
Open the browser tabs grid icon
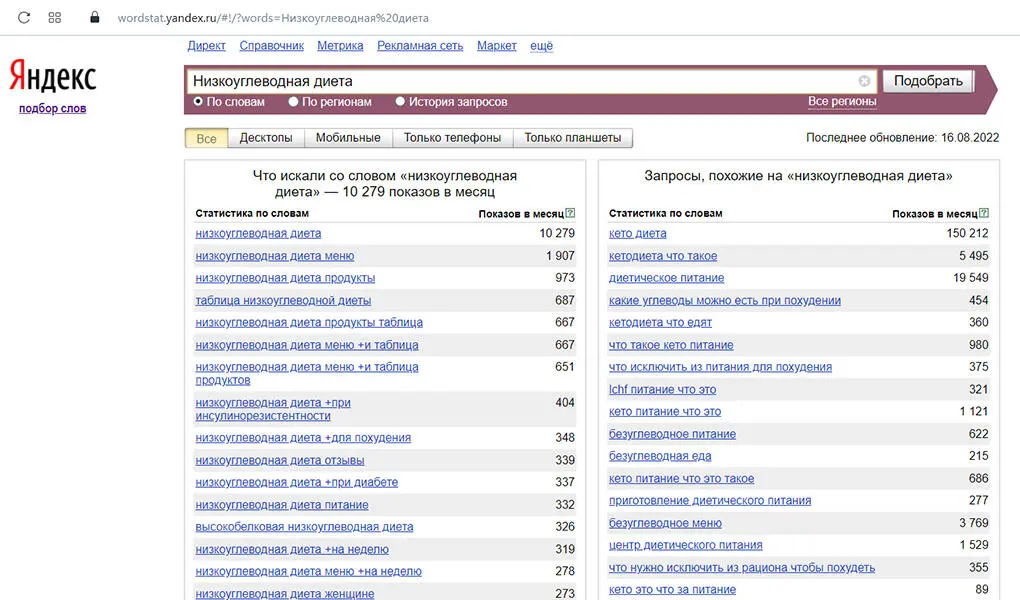(x=55, y=18)
